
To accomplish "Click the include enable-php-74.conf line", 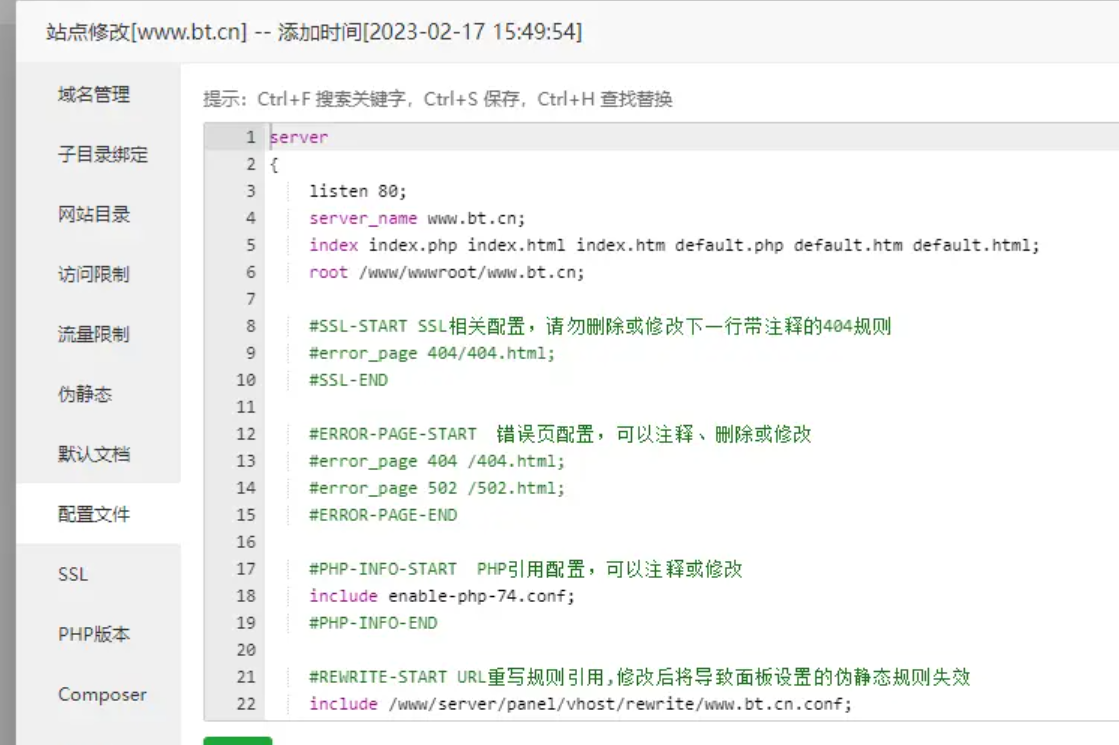I will pos(442,596).
